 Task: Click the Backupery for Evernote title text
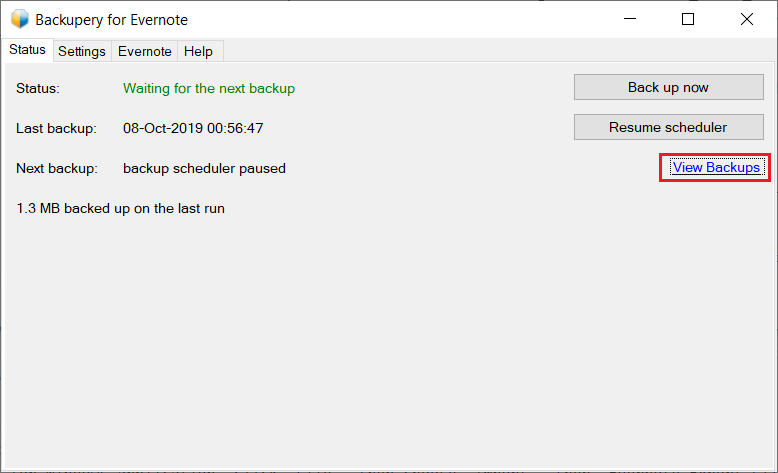(112, 20)
